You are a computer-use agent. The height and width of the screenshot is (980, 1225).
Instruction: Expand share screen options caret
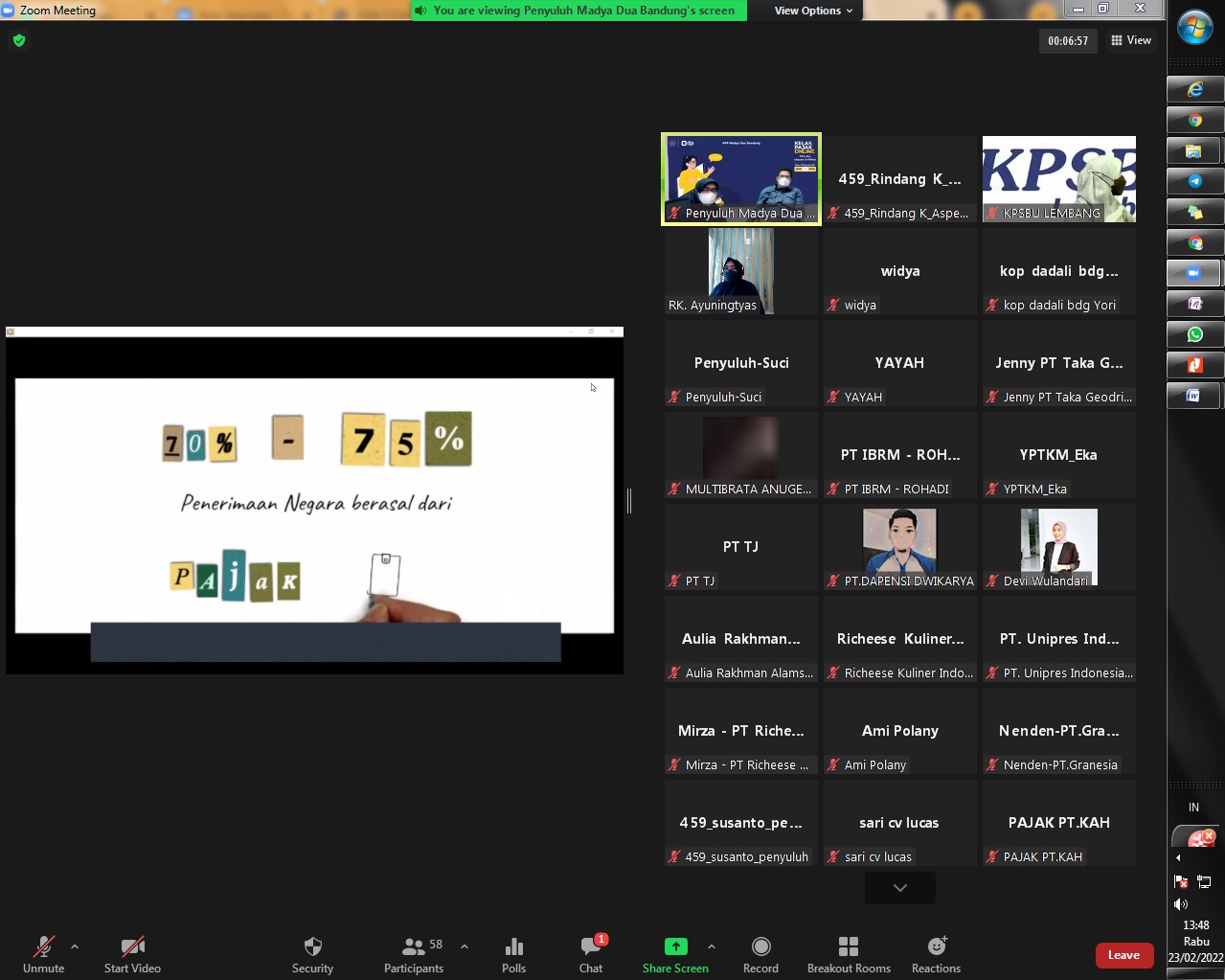(712, 946)
